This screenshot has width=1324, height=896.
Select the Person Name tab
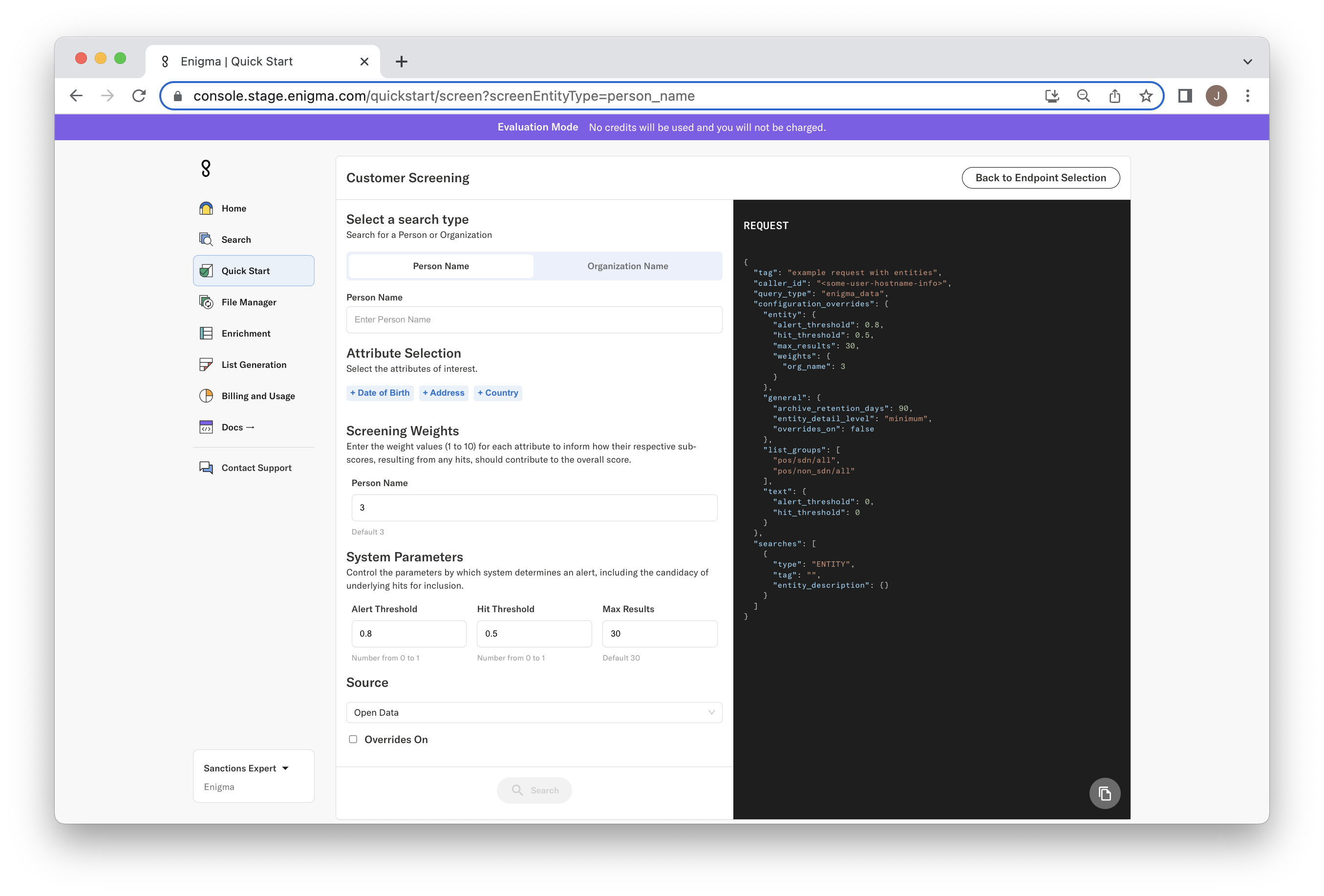441,266
